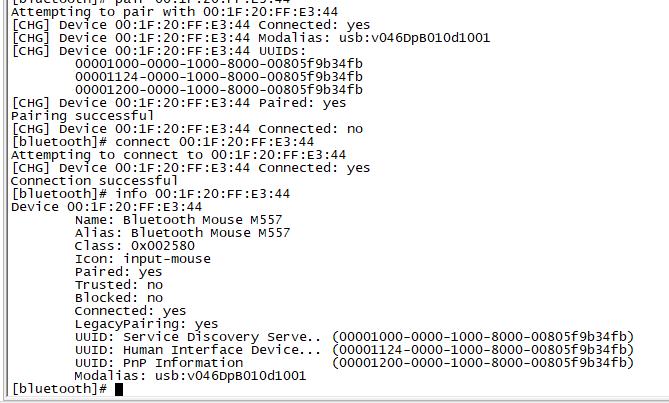Click the 'info 00:1F:20:FF:E3:44' command text

click(x=202, y=194)
